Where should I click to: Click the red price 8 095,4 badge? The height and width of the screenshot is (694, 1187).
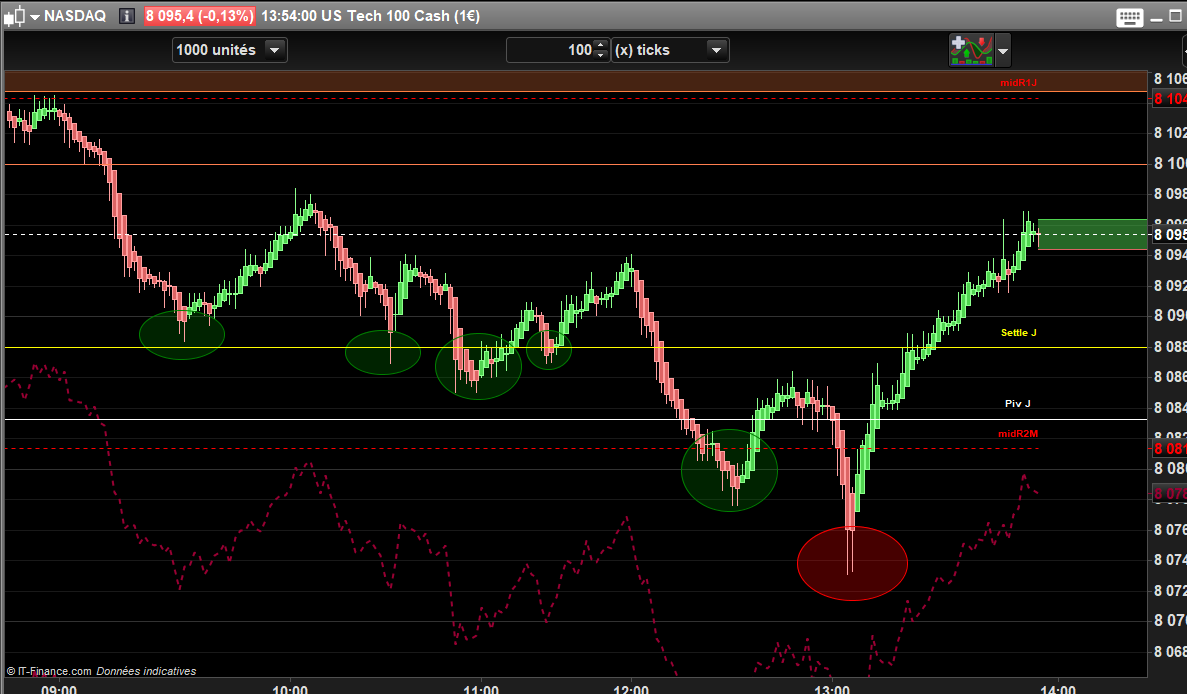pos(200,16)
